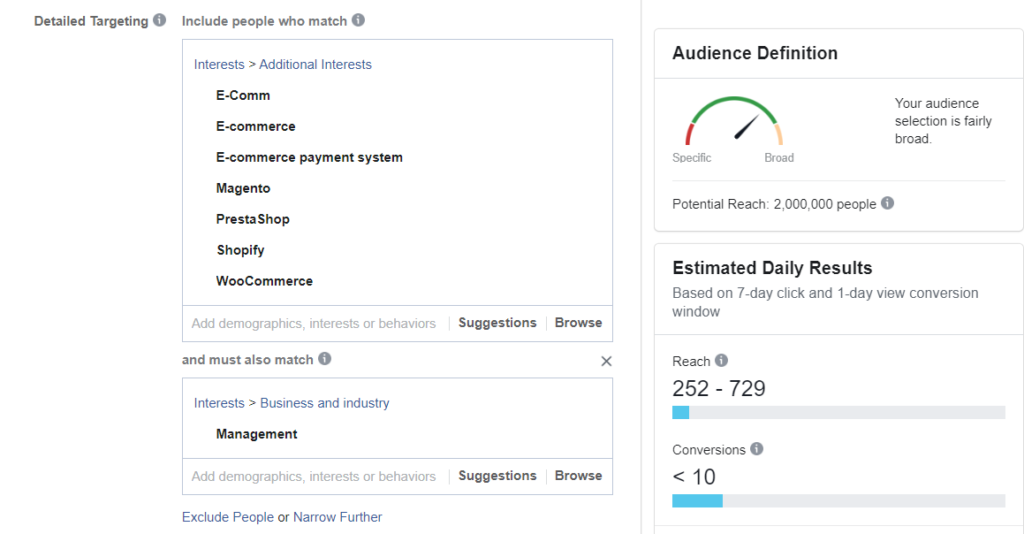Open Browse in the first targeting box
Image resolution: width=1024 pixels, height=534 pixels.
click(578, 322)
